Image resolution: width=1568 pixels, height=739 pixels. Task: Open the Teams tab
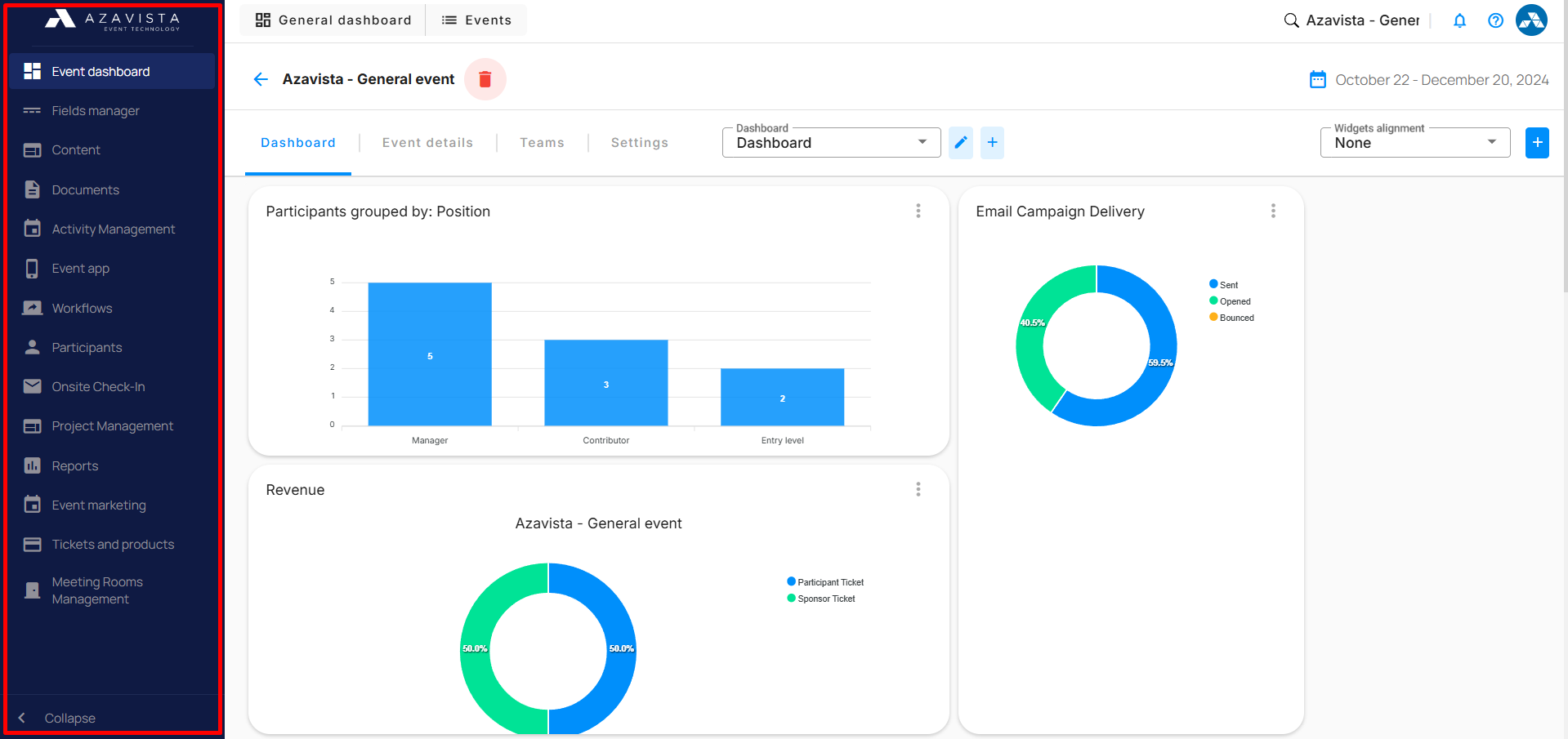tap(542, 143)
